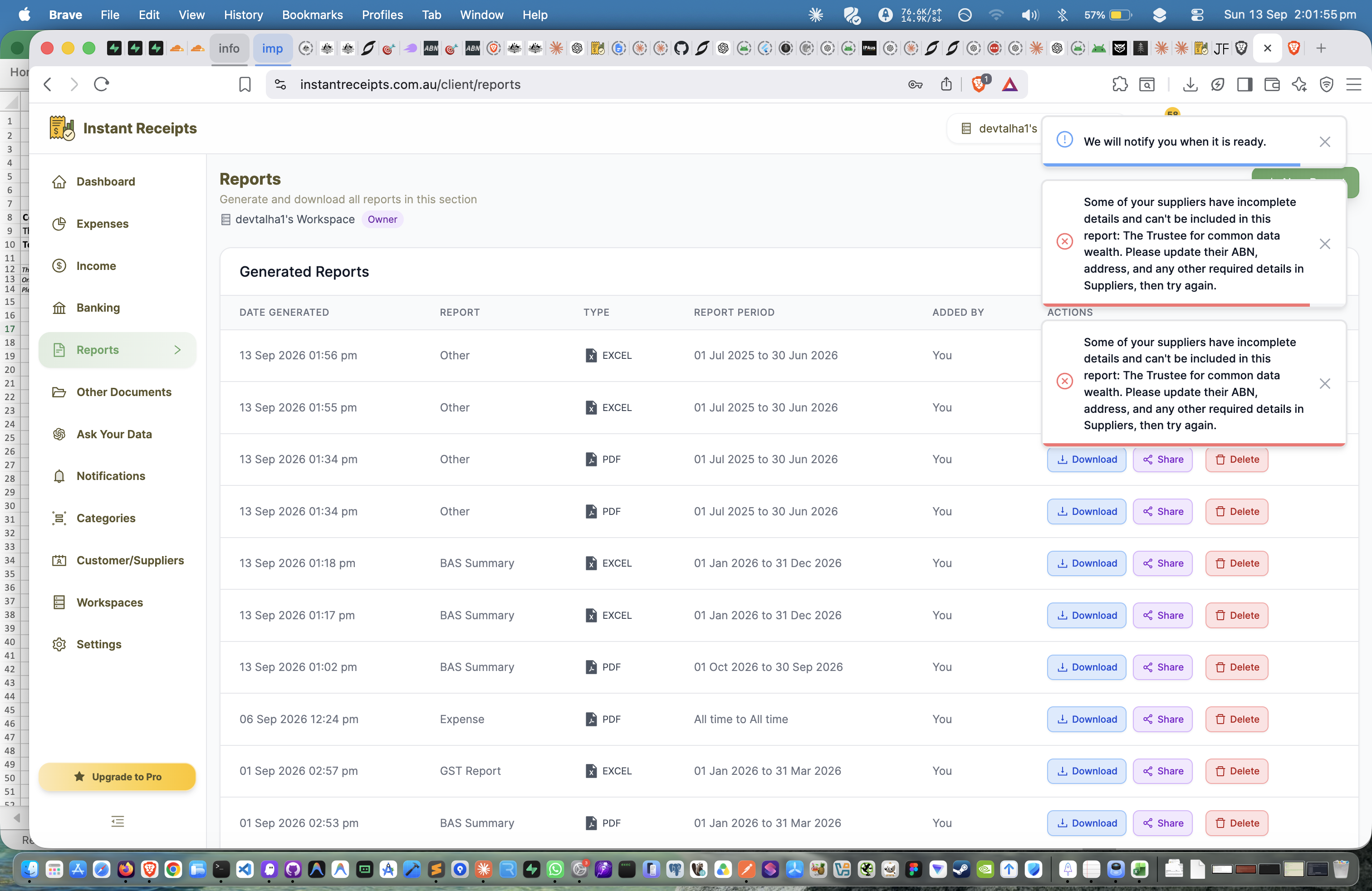The height and width of the screenshot is (891, 1372).
Task: Switch to the 'info' browser tab
Action: click(229, 49)
